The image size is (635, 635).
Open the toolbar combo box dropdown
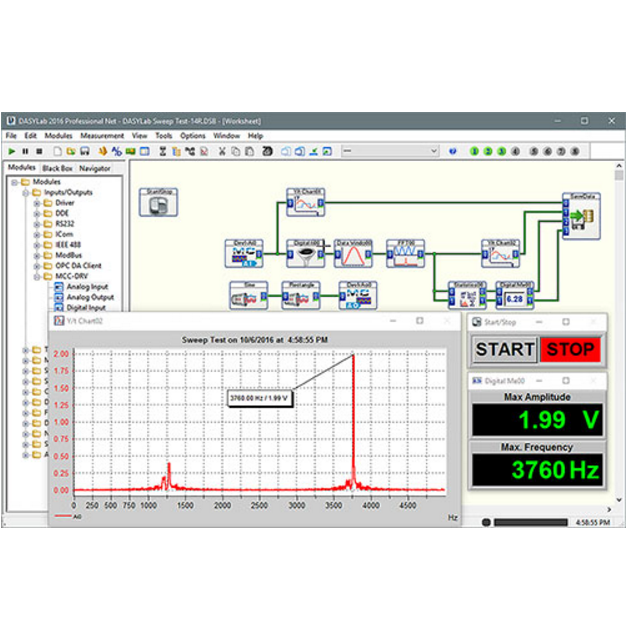[434, 151]
